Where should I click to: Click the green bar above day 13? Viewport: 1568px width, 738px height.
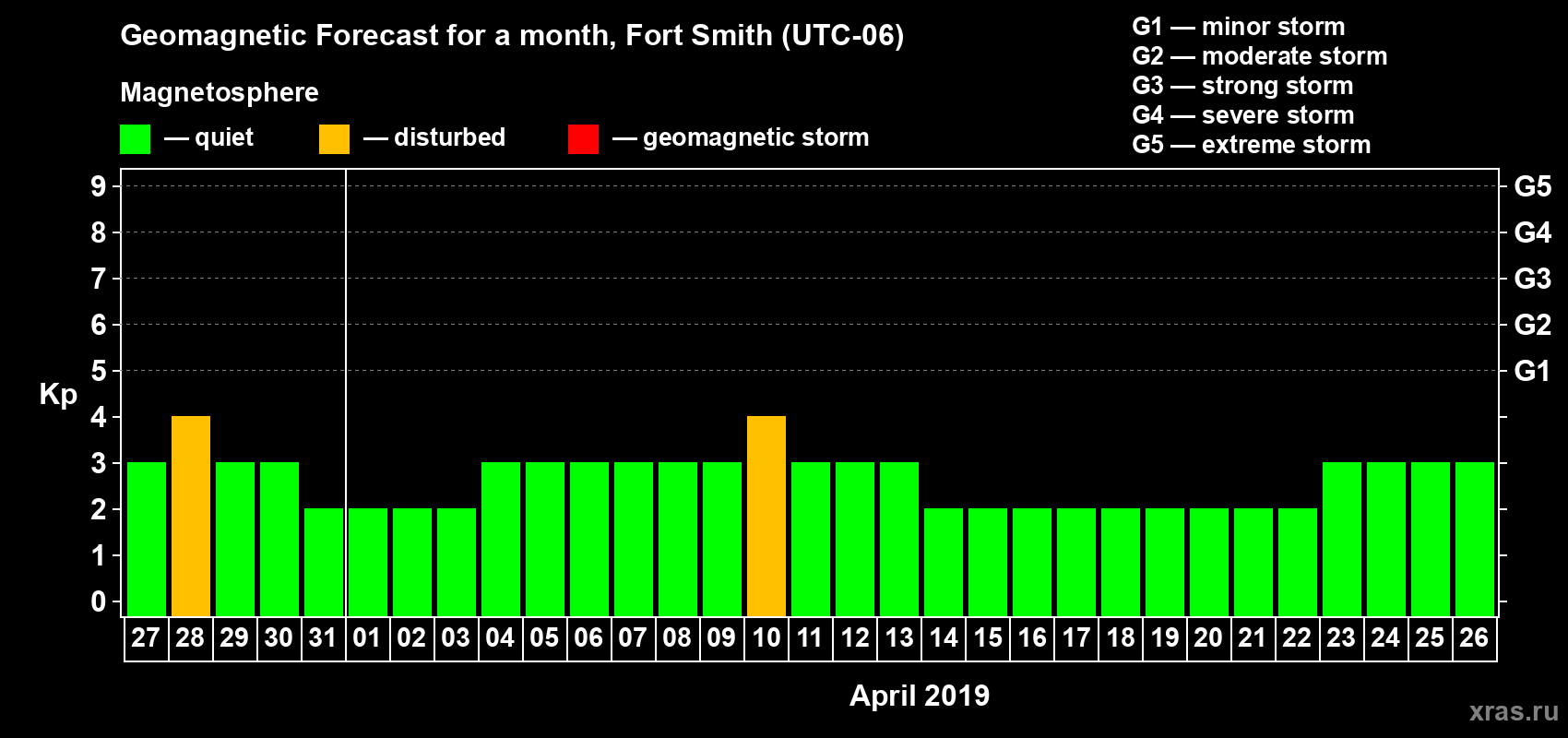coord(899,540)
